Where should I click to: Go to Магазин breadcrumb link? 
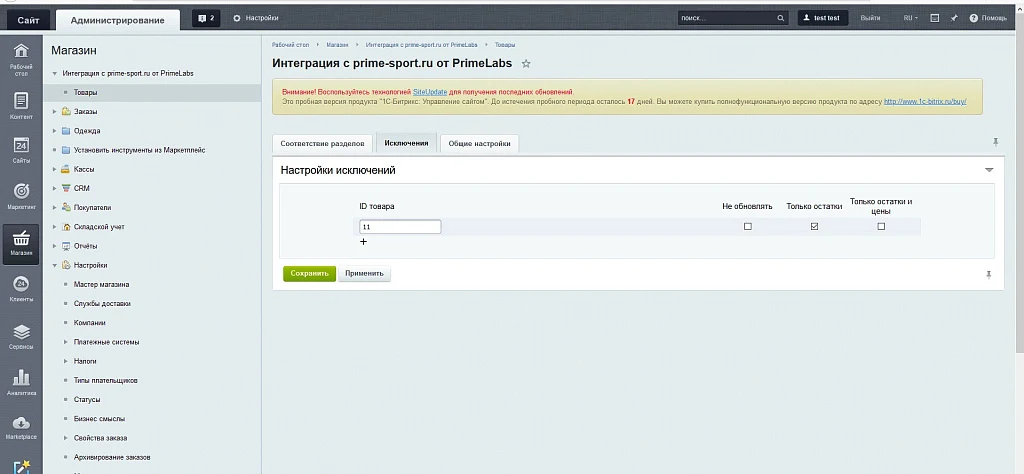coord(338,45)
